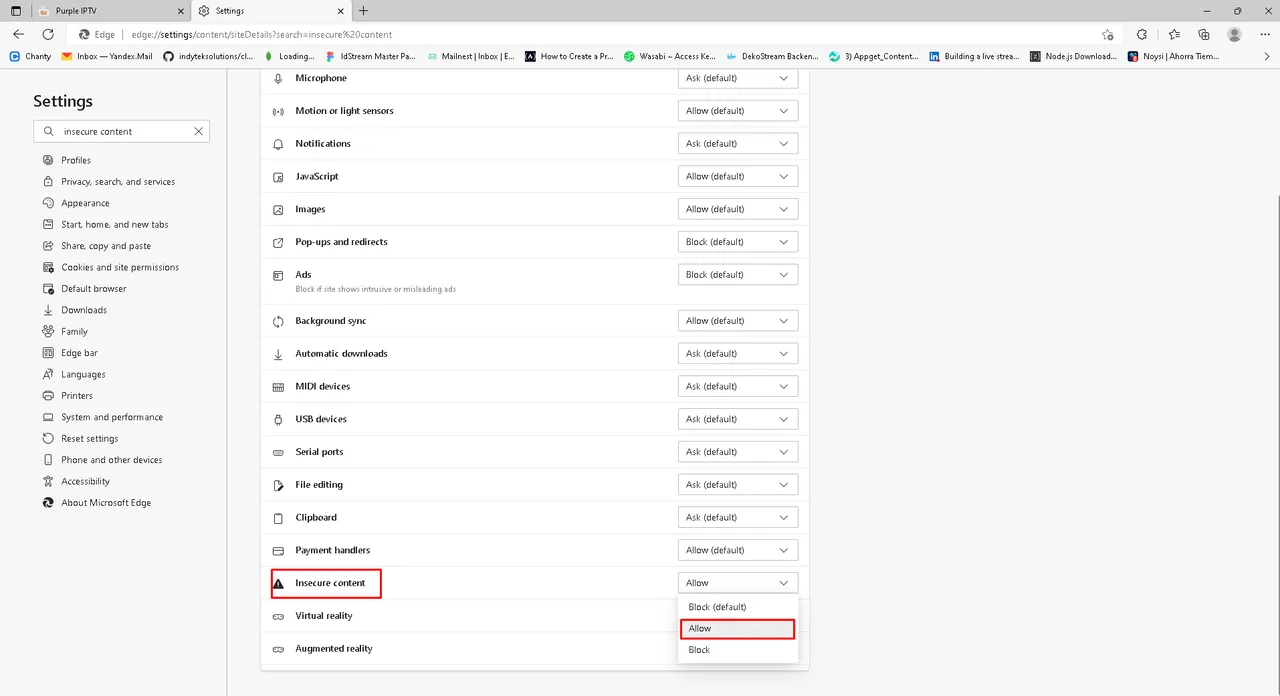Click the MIDI devices keyboard icon

278,386
